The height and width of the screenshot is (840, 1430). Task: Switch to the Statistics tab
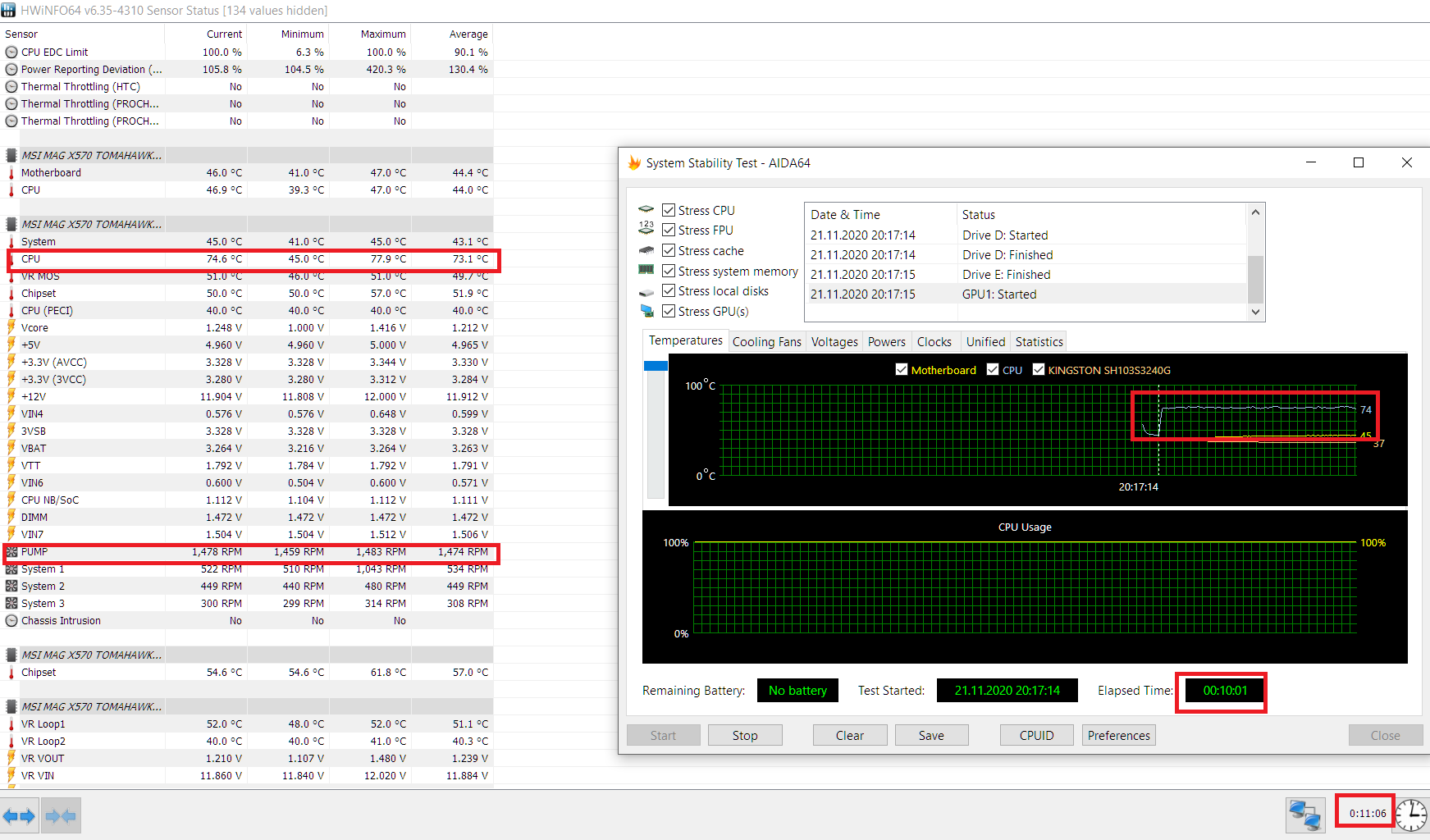(x=1039, y=341)
